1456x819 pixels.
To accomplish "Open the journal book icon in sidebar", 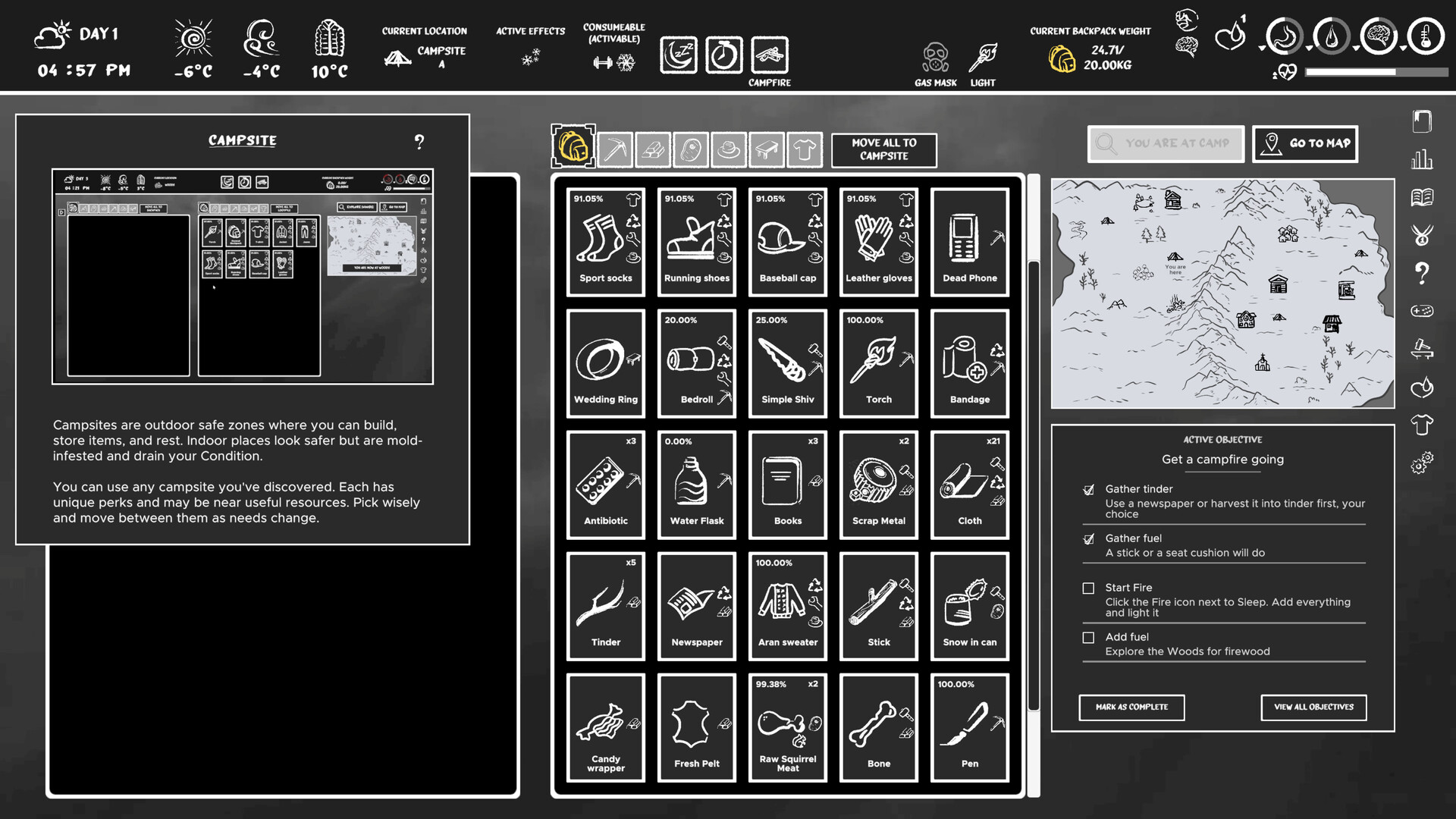I will coord(1423,199).
